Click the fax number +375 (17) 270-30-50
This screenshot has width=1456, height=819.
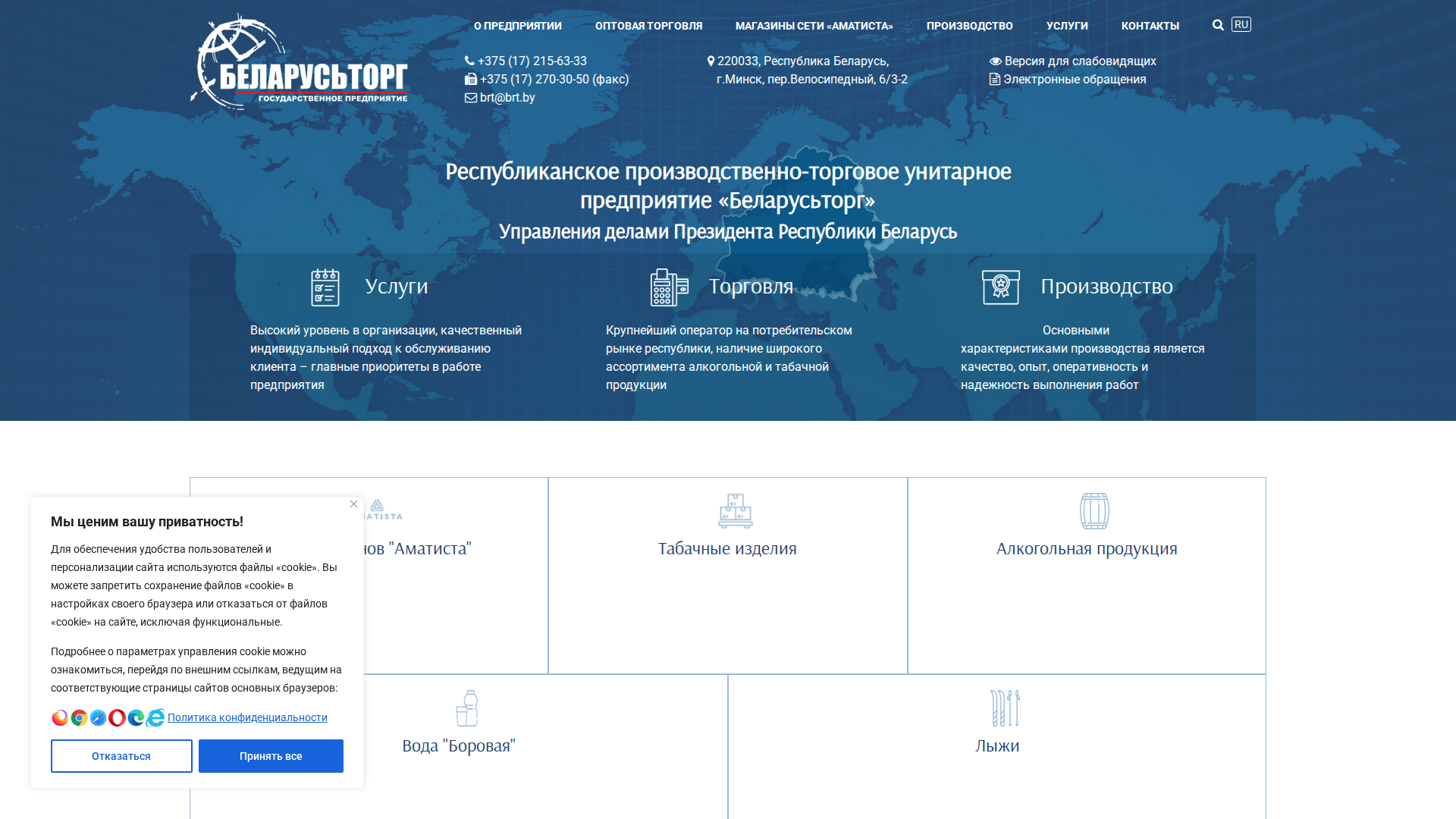[554, 80]
